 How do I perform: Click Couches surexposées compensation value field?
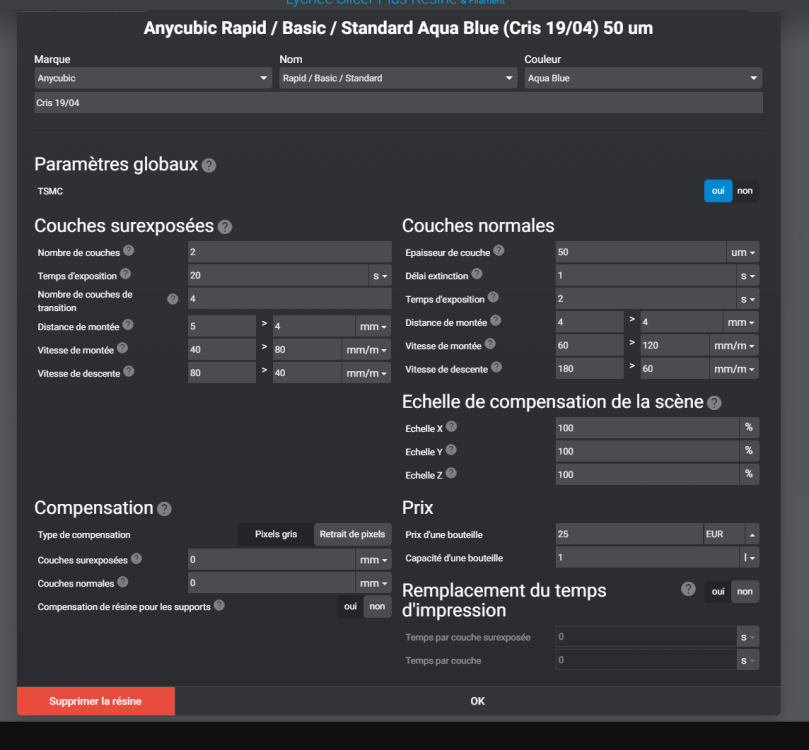[x=271, y=560]
